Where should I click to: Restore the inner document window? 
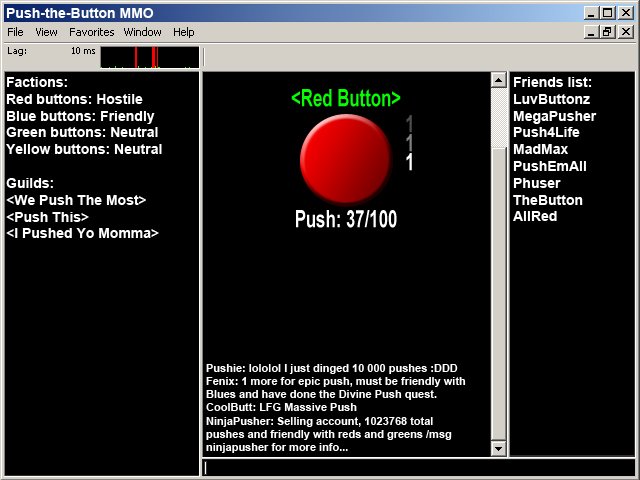coord(607,32)
